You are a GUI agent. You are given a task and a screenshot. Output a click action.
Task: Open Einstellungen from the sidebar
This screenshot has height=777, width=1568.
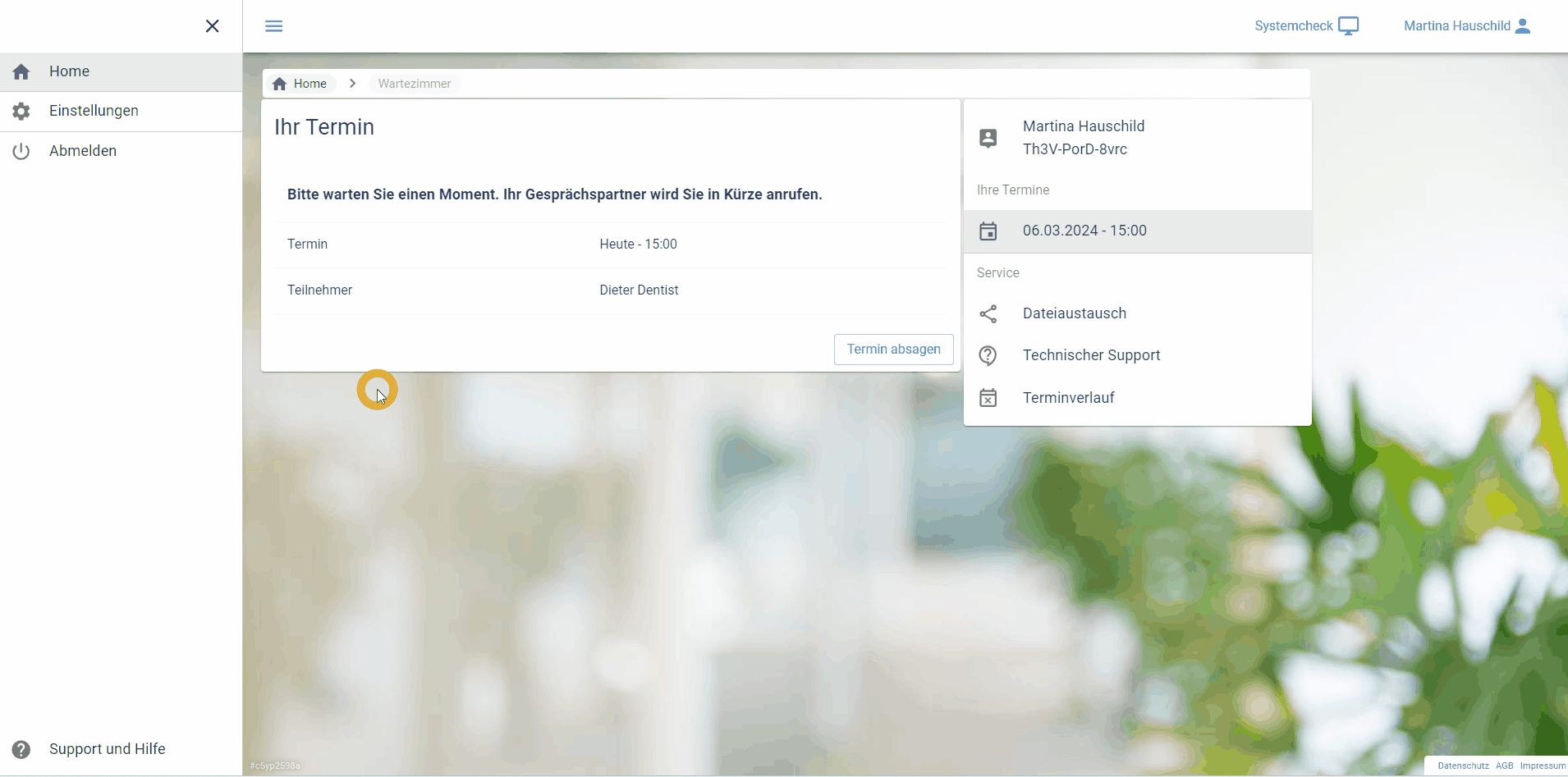tap(94, 111)
